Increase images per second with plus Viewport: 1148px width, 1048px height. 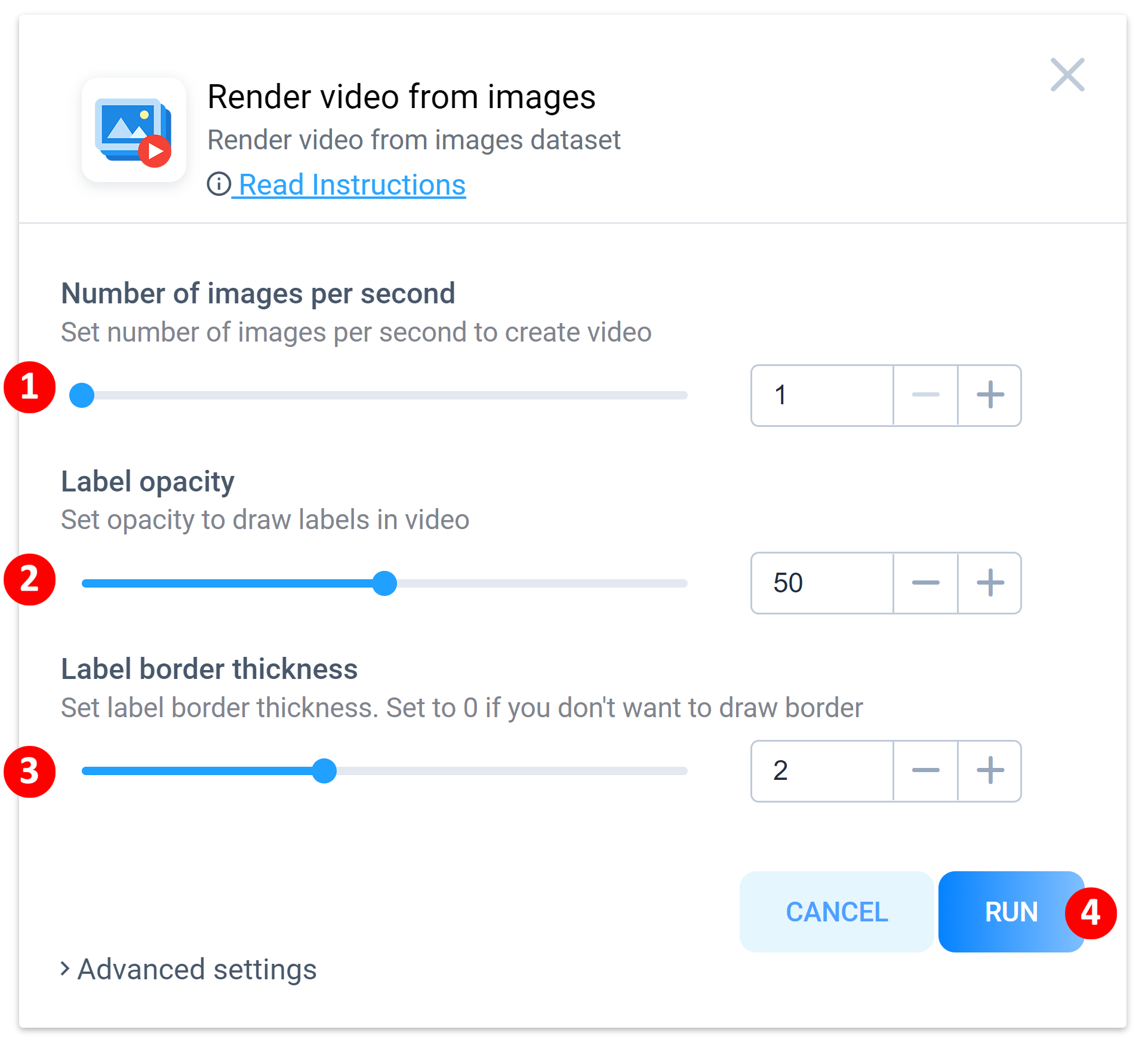pyautogui.click(x=989, y=395)
